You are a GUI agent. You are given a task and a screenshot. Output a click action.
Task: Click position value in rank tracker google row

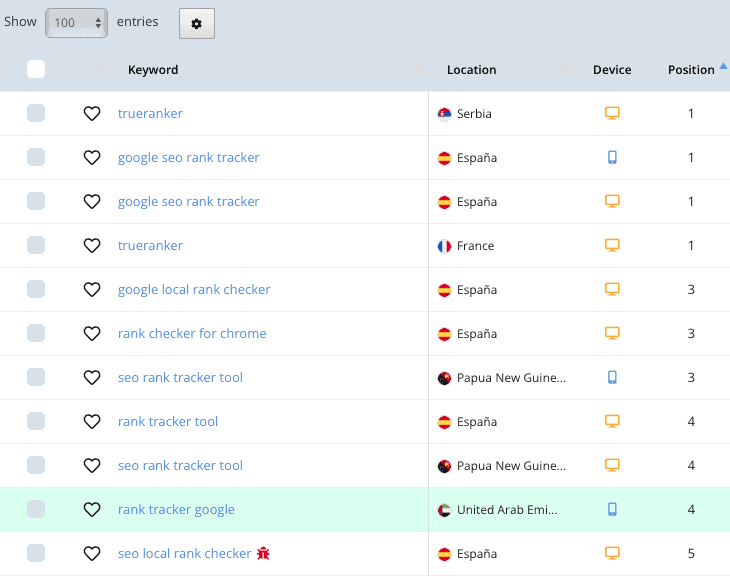(x=691, y=509)
